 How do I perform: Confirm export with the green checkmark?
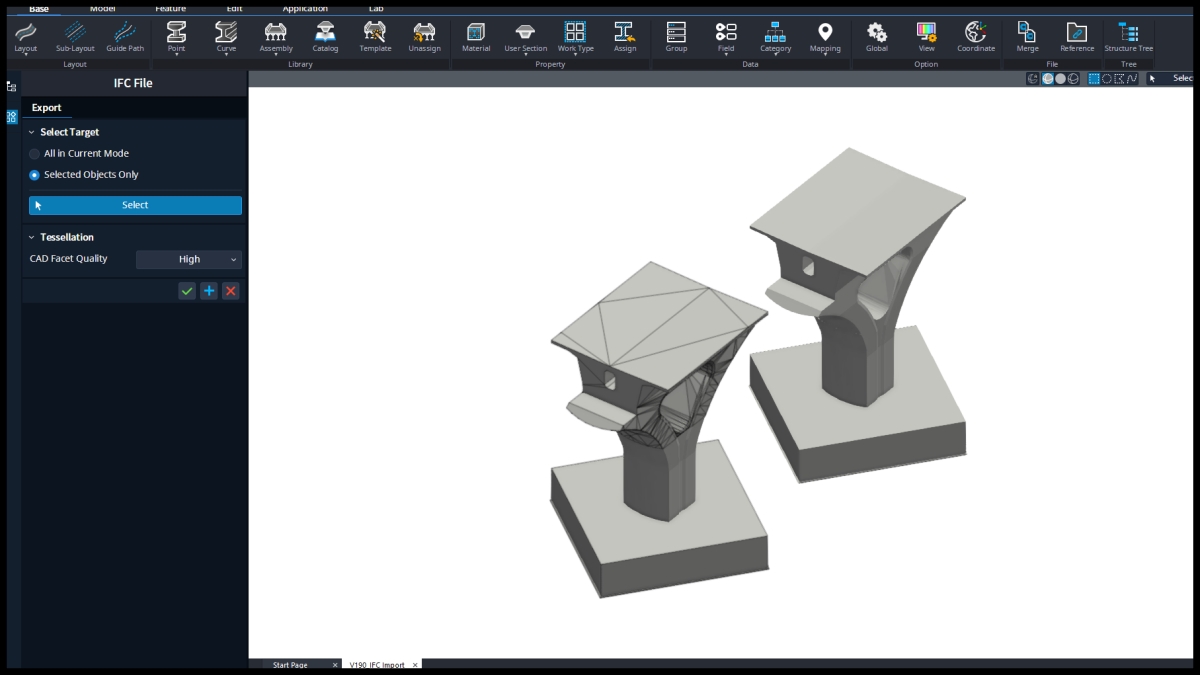point(187,291)
